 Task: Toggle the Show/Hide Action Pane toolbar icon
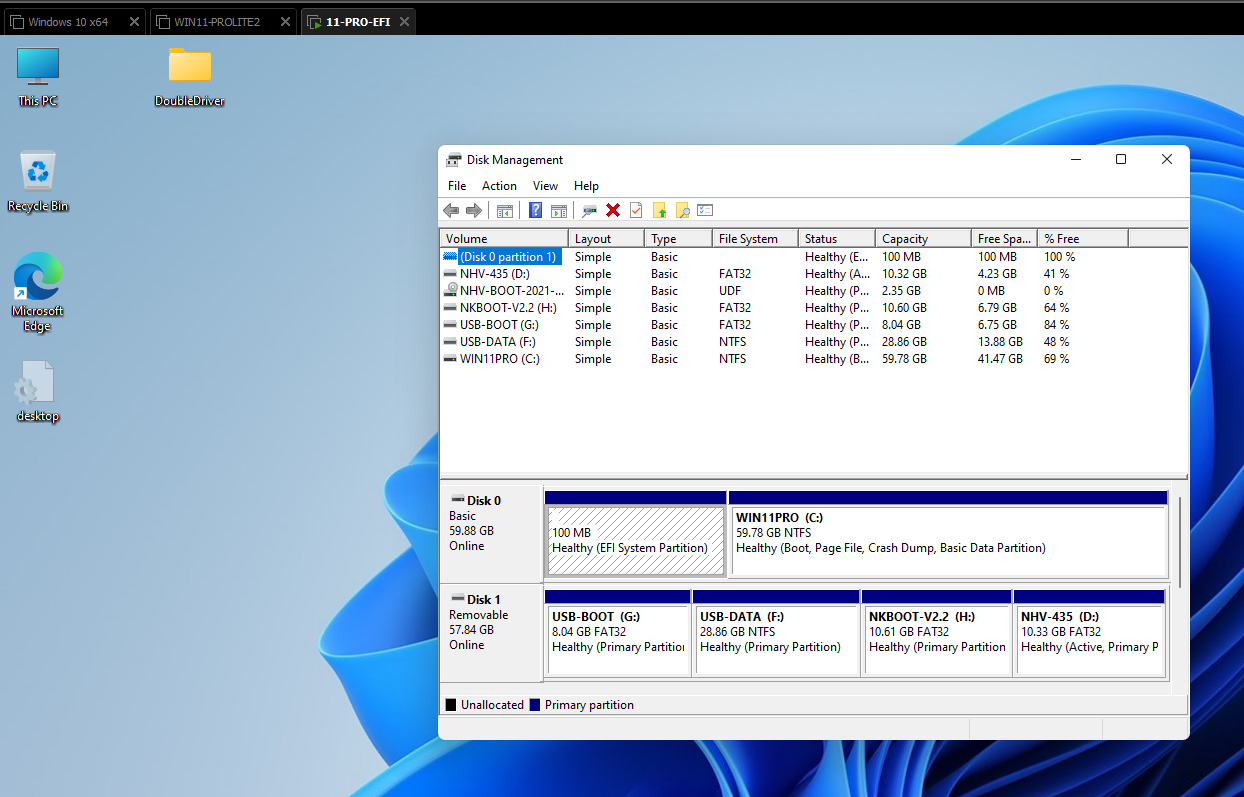[559, 210]
